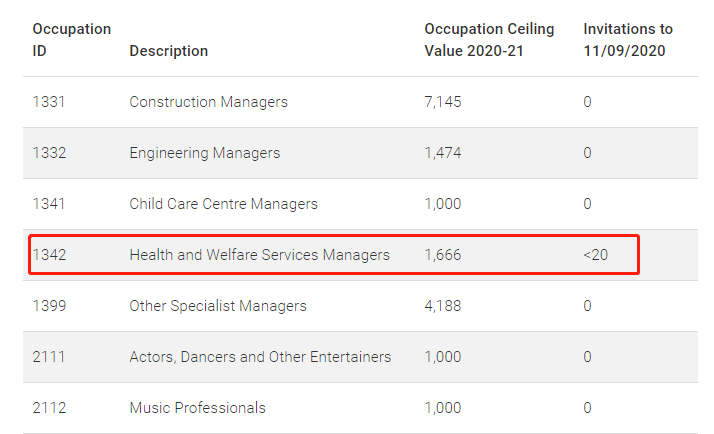
Task: Select Health and Welfare Services Managers
Action: 260,255
